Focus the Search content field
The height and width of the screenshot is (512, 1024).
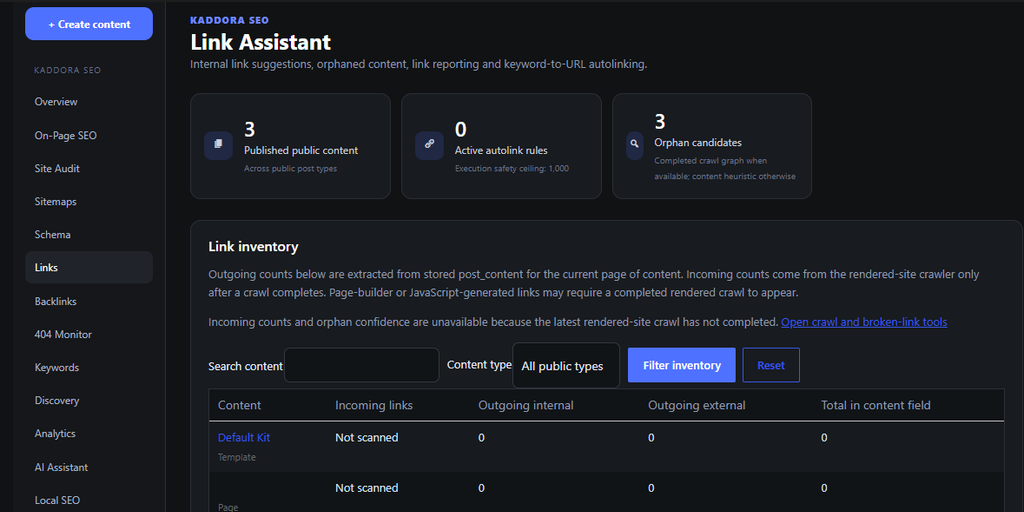click(362, 365)
